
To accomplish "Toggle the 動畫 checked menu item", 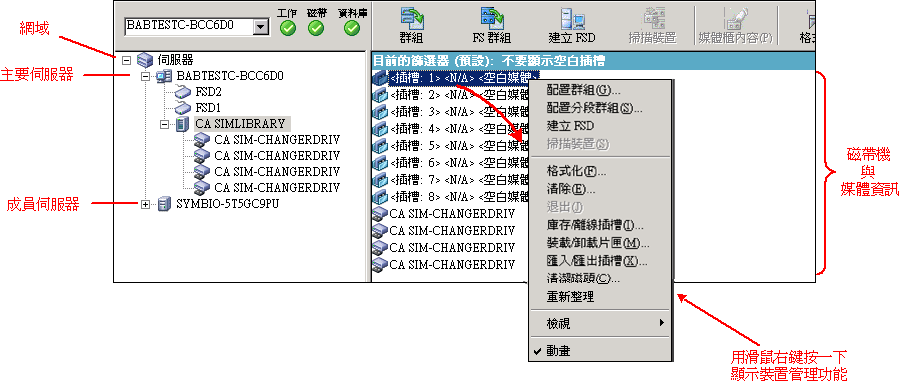I will click(599, 352).
